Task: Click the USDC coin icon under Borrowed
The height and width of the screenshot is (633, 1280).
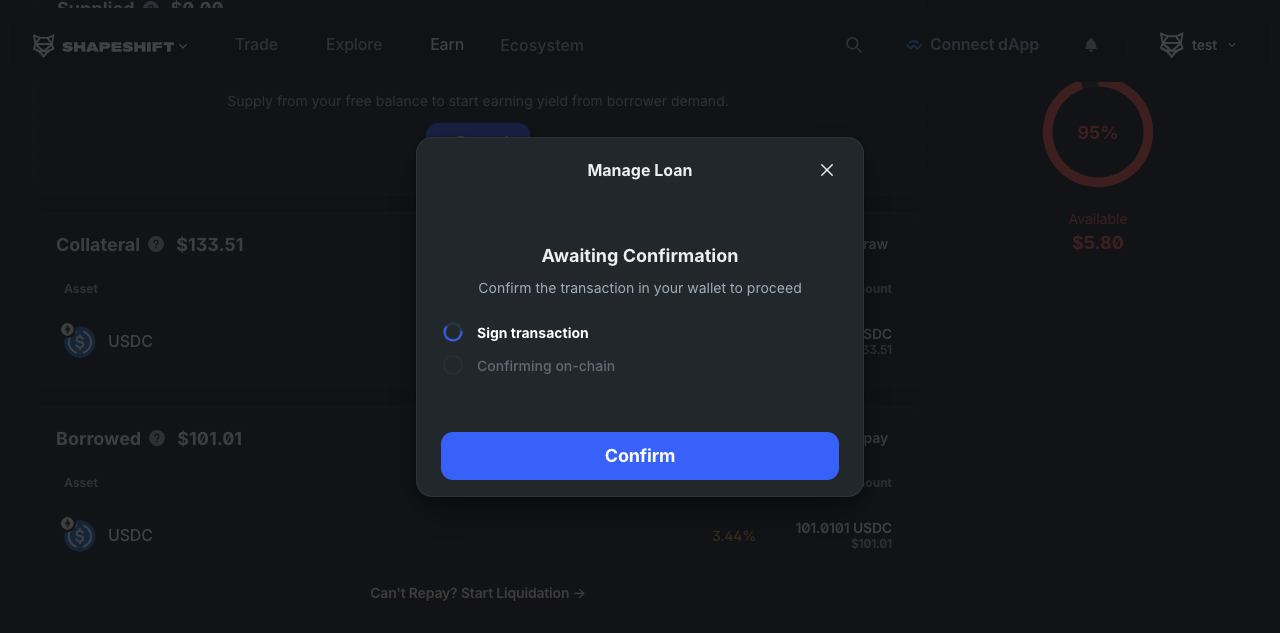Action: click(x=80, y=536)
